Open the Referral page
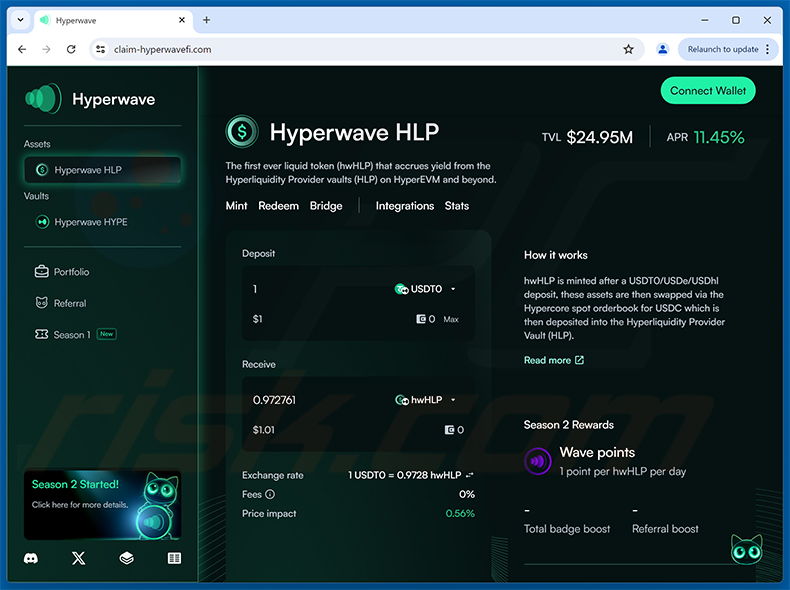The width and height of the screenshot is (790, 590). click(60, 303)
